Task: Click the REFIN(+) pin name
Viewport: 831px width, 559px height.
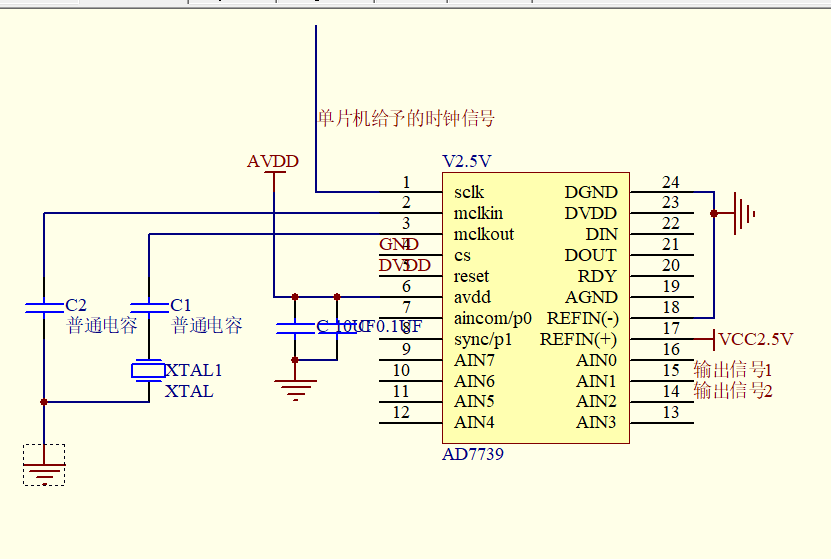Action: point(579,339)
